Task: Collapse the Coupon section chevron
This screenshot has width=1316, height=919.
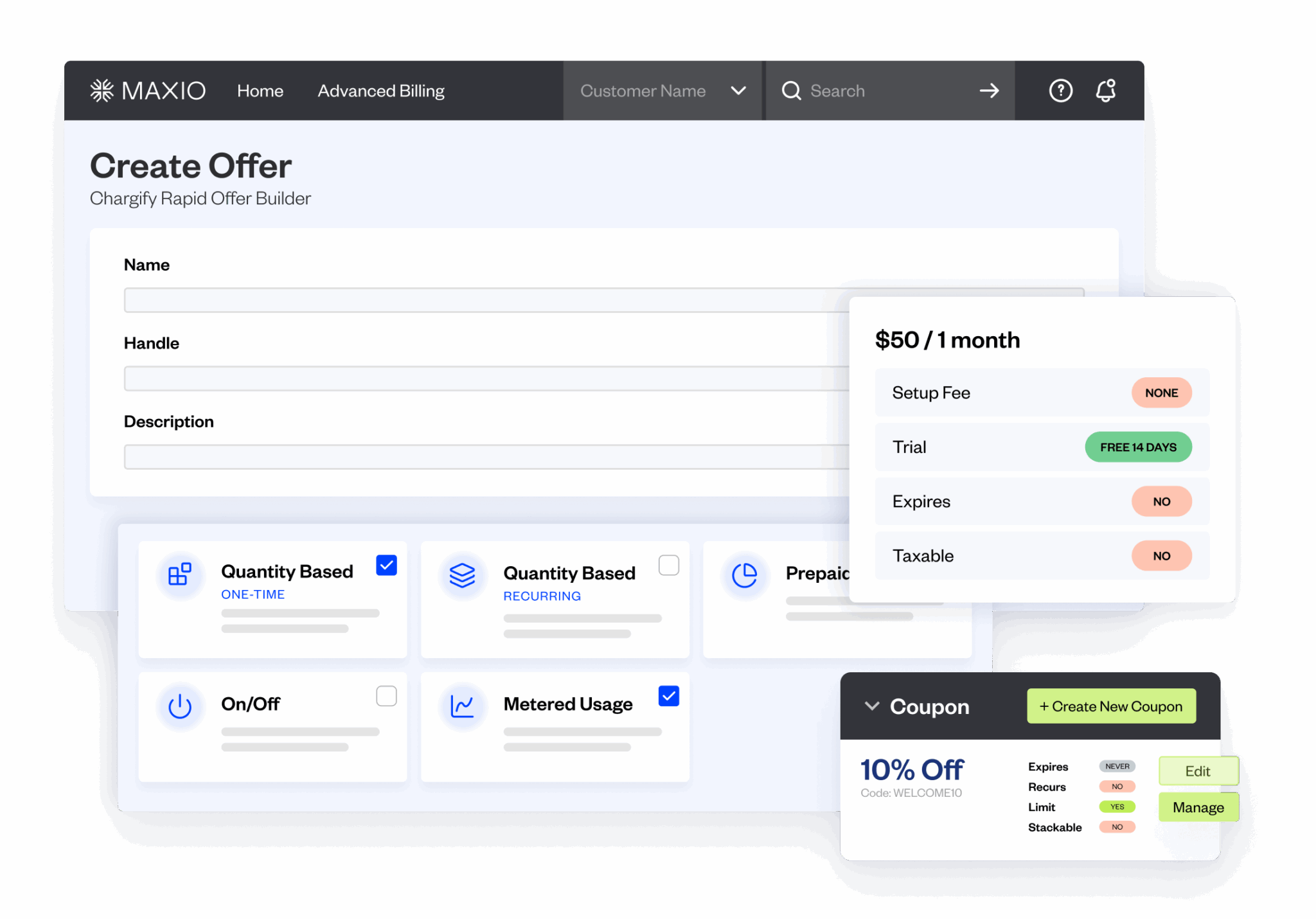Action: click(872, 706)
